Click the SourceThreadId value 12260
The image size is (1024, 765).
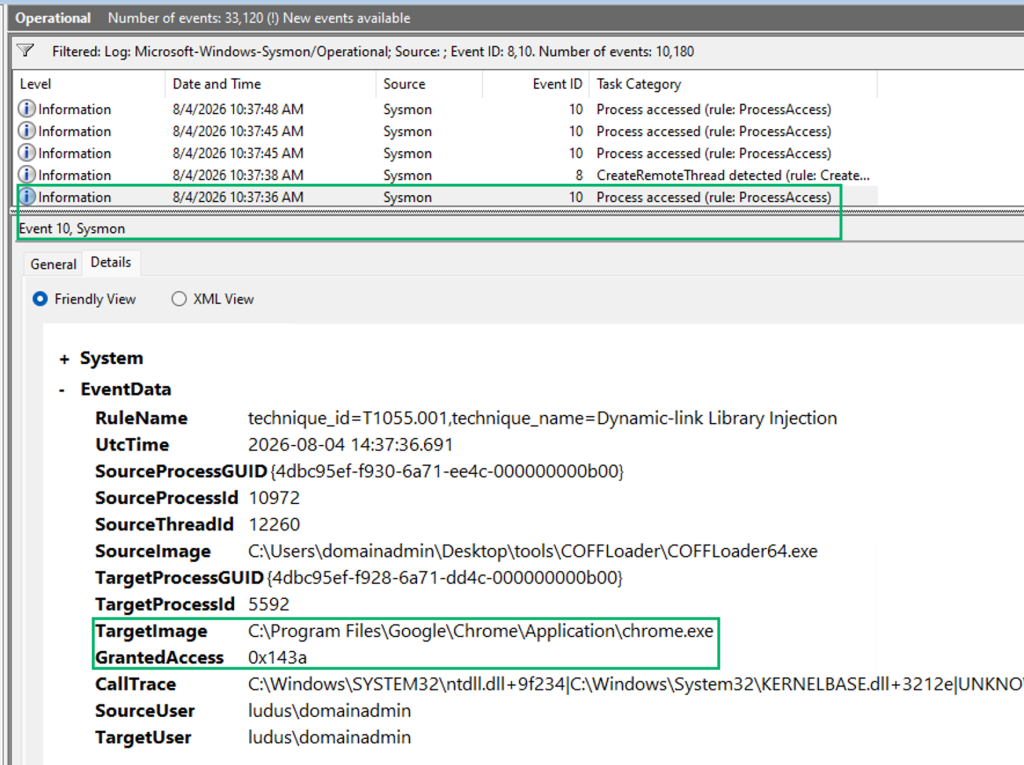tap(274, 525)
